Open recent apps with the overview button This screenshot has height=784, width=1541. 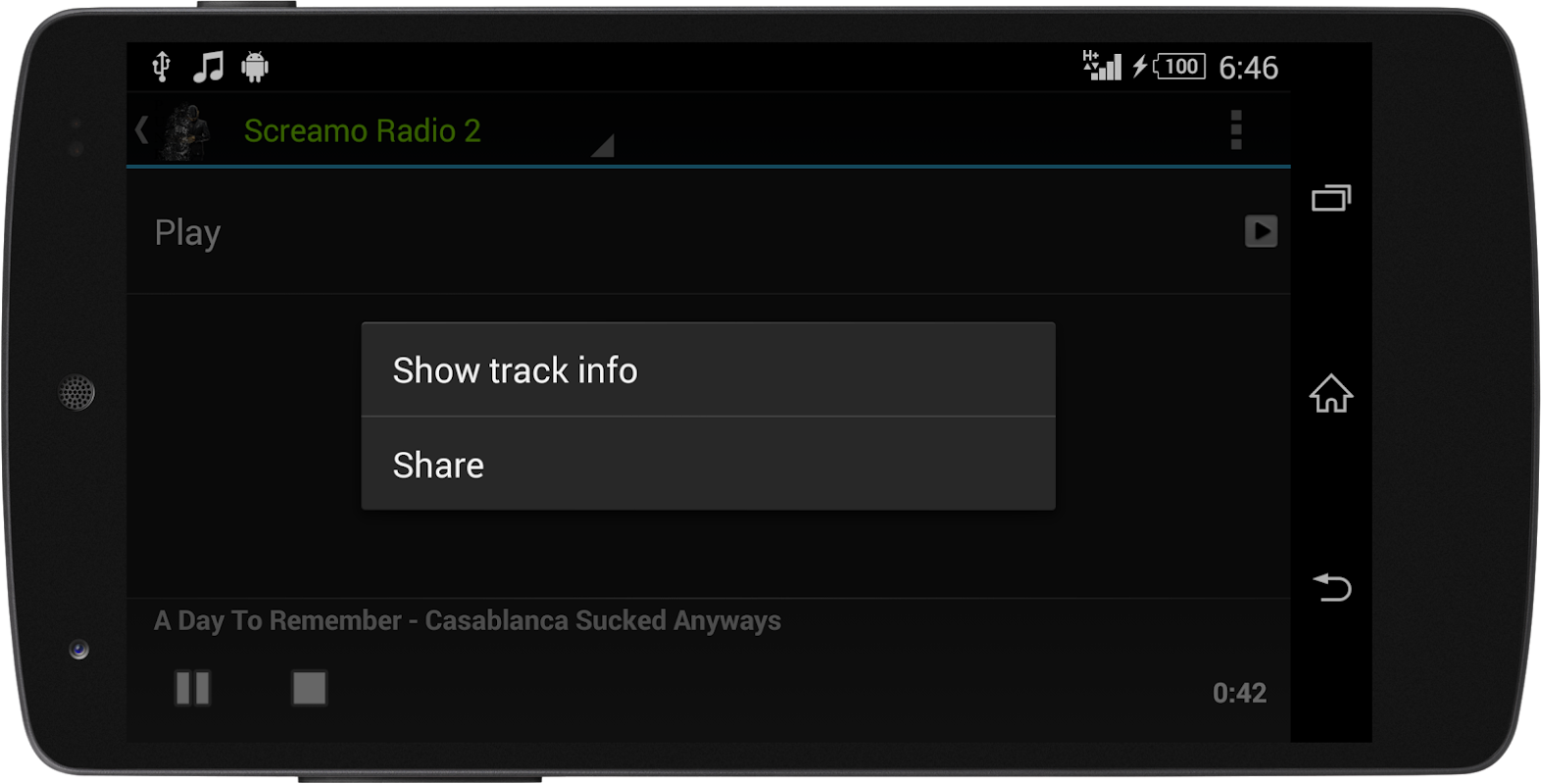[1331, 199]
